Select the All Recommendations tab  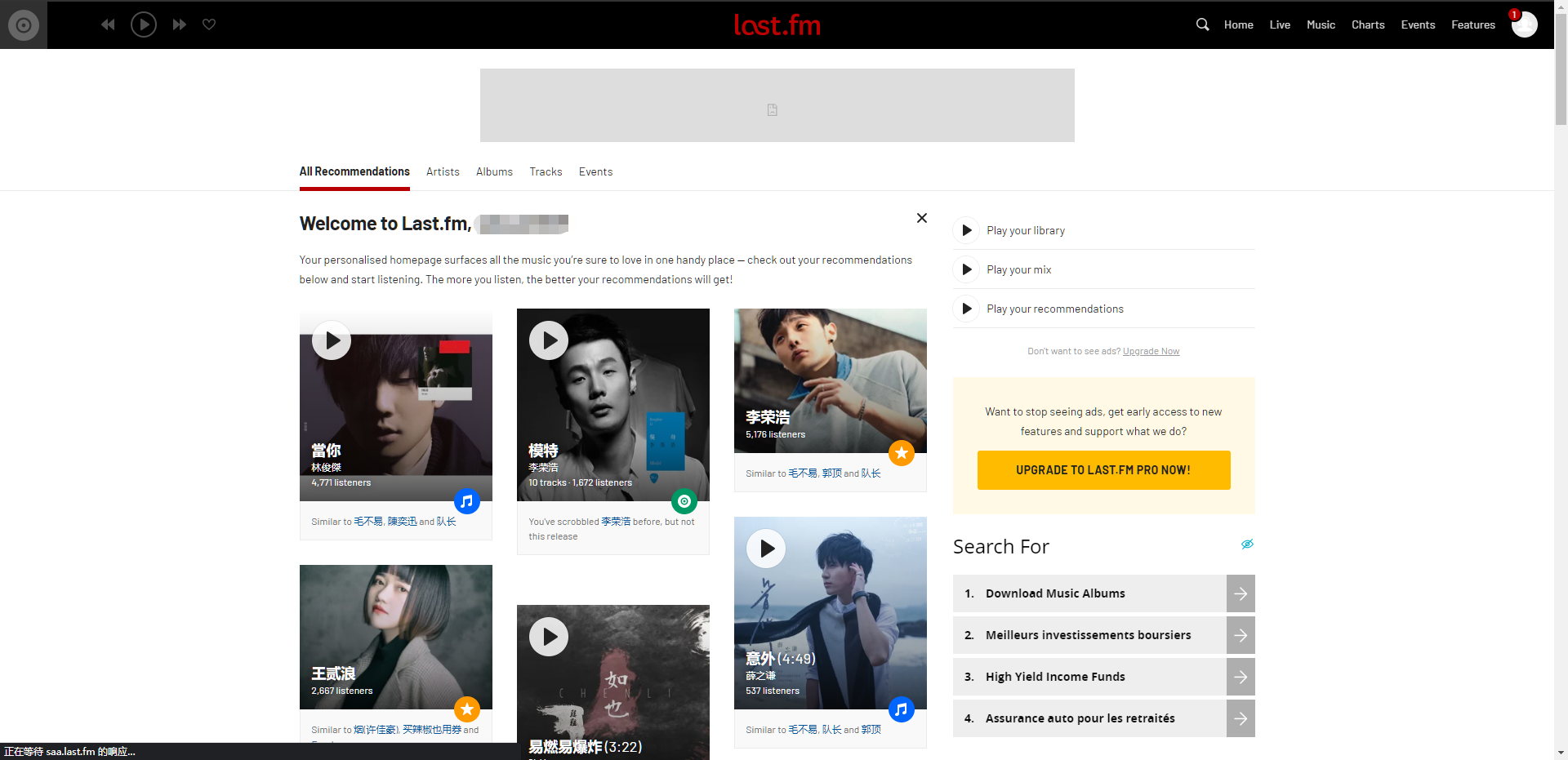pyautogui.click(x=354, y=171)
